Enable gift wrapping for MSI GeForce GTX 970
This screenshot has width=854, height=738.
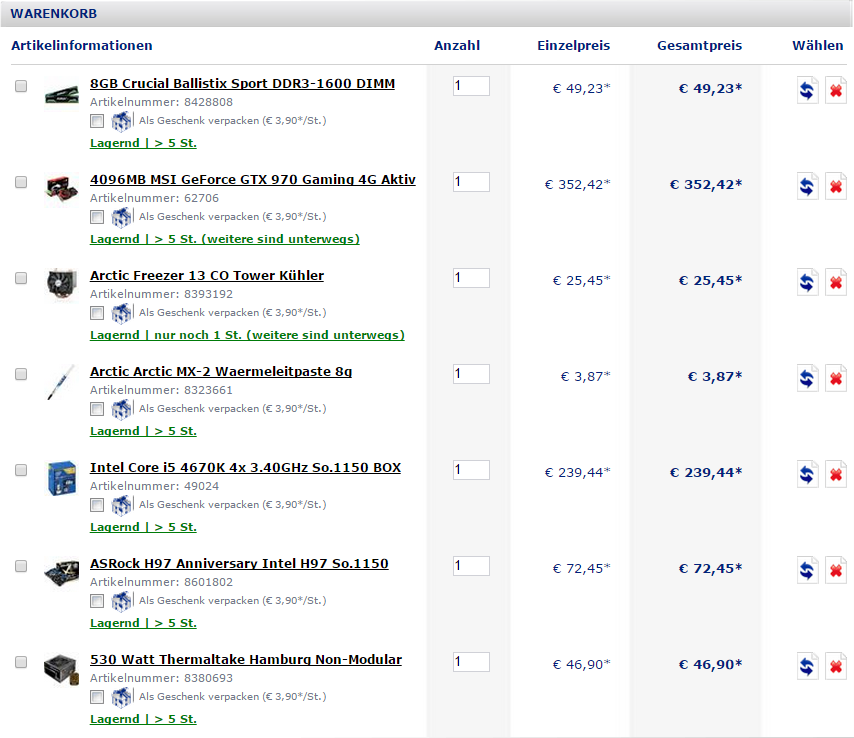(x=97, y=217)
